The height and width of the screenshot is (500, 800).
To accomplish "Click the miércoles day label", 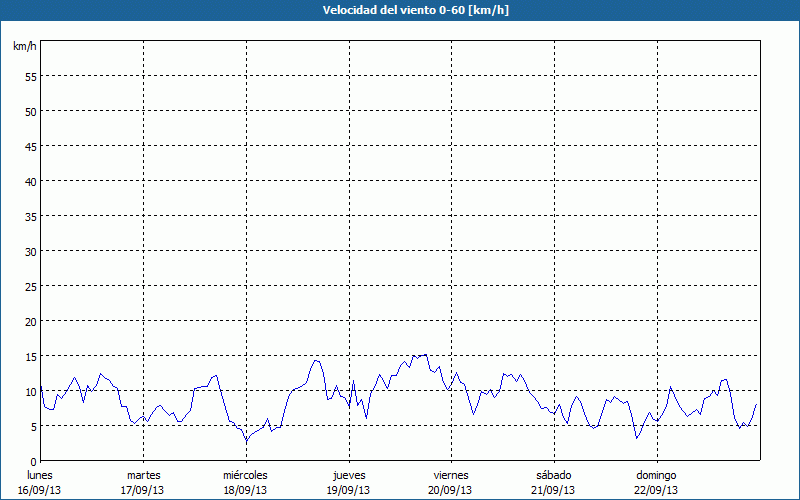I will [246, 475].
